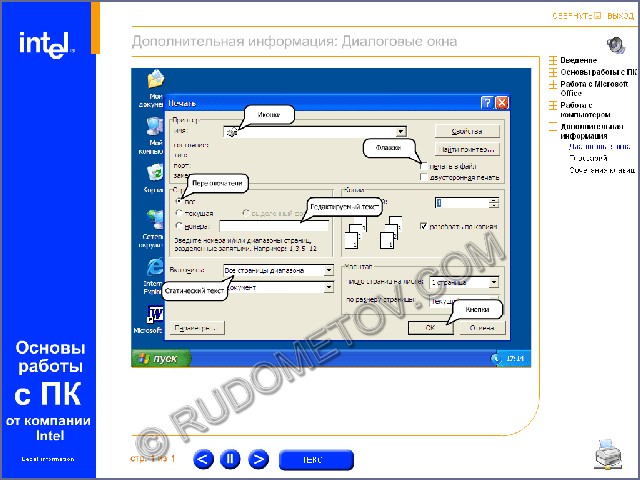Open the printer name dropdown
This screenshot has height=480, width=640.
[x=401, y=131]
